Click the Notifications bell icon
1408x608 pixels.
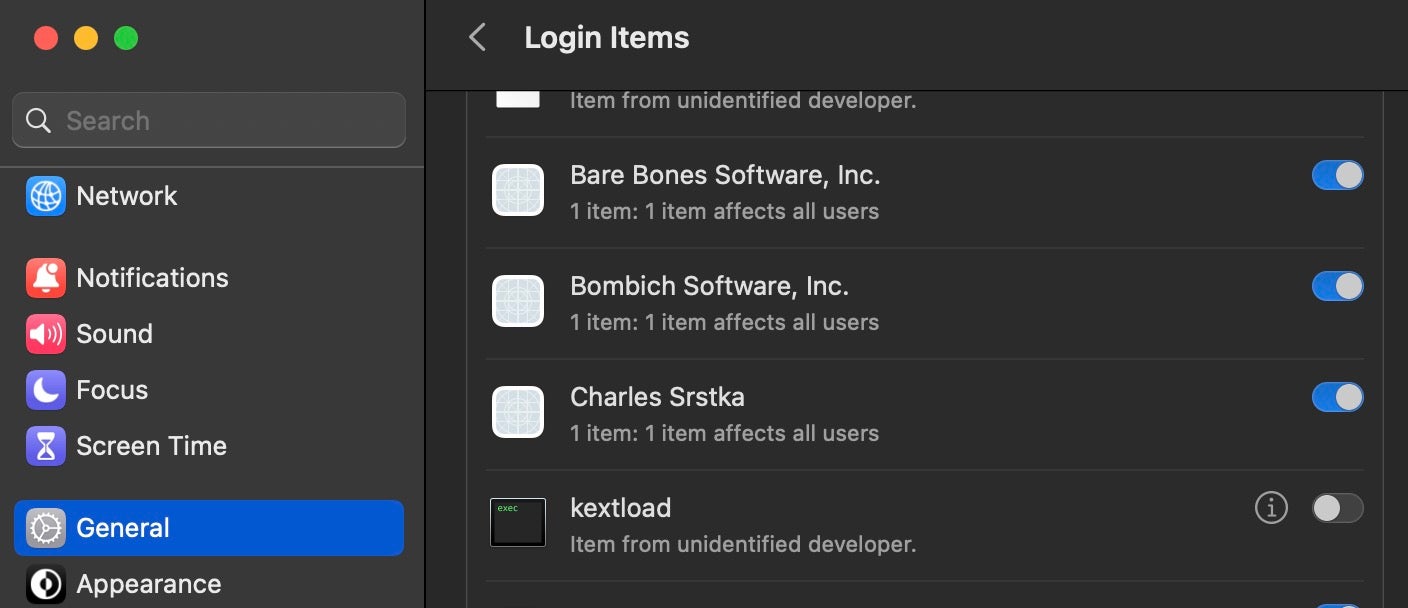tap(46, 278)
